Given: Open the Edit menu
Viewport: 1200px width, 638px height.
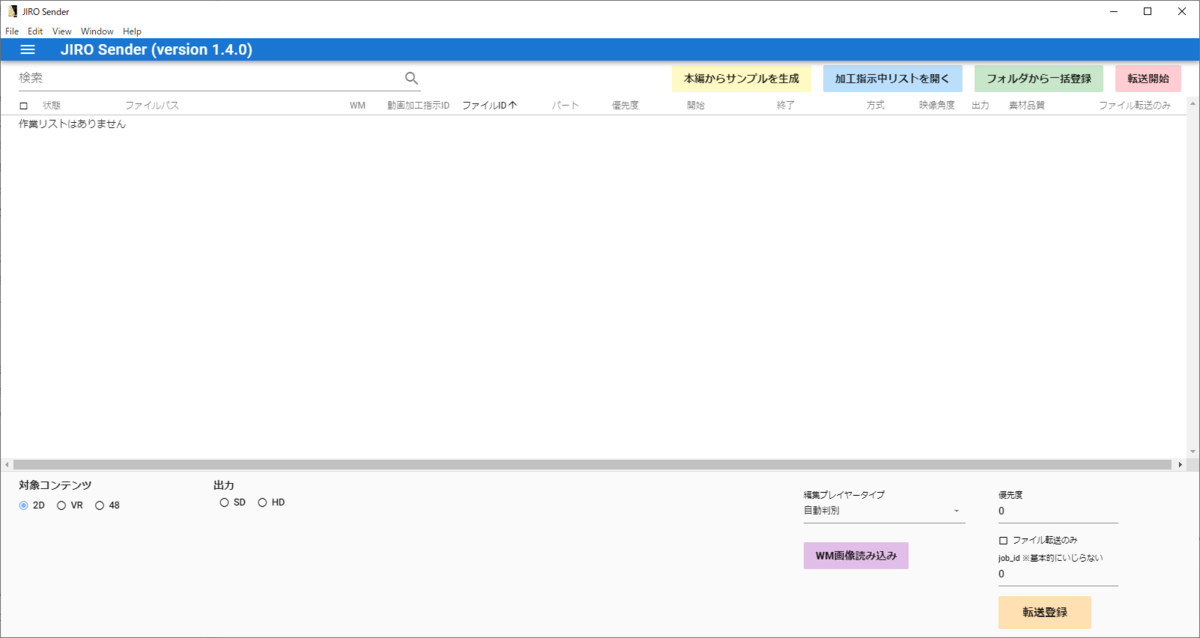Looking at the screenshot, I should (x=35, y=31).
